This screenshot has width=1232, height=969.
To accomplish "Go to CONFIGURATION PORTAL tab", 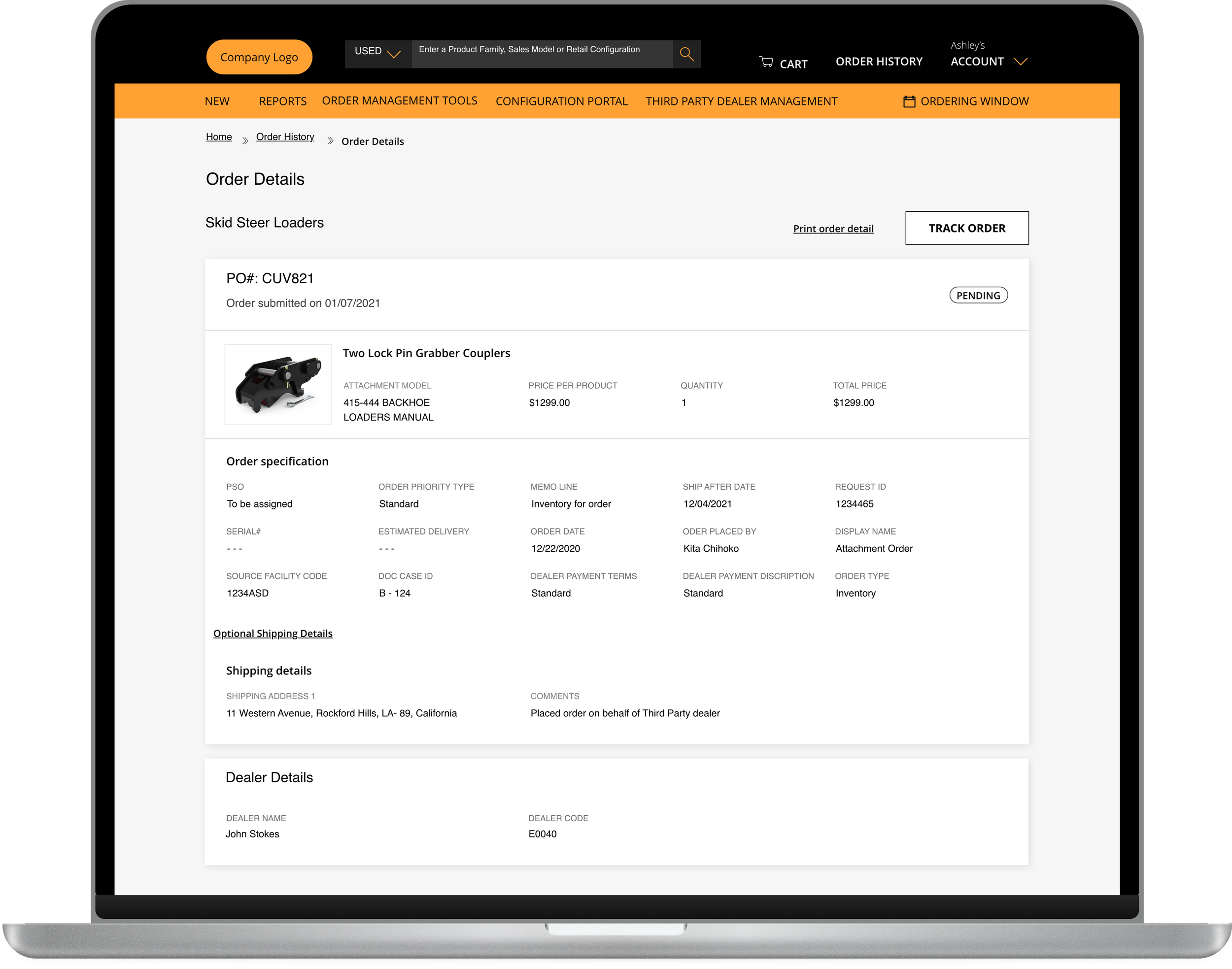I will [x=561, y=101].
